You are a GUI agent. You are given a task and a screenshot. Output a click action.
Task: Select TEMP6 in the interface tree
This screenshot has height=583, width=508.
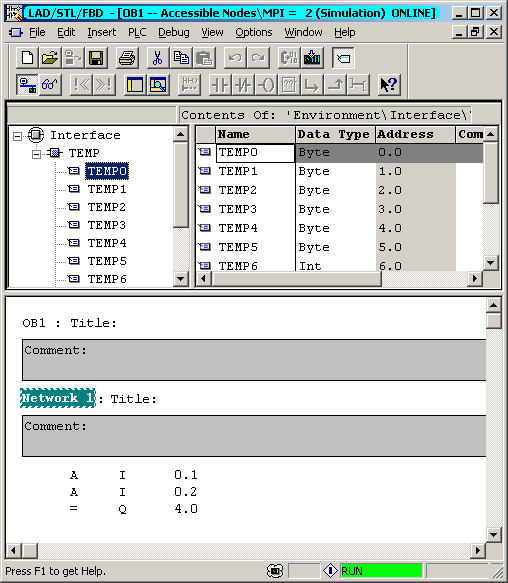(x=107, y=279)
